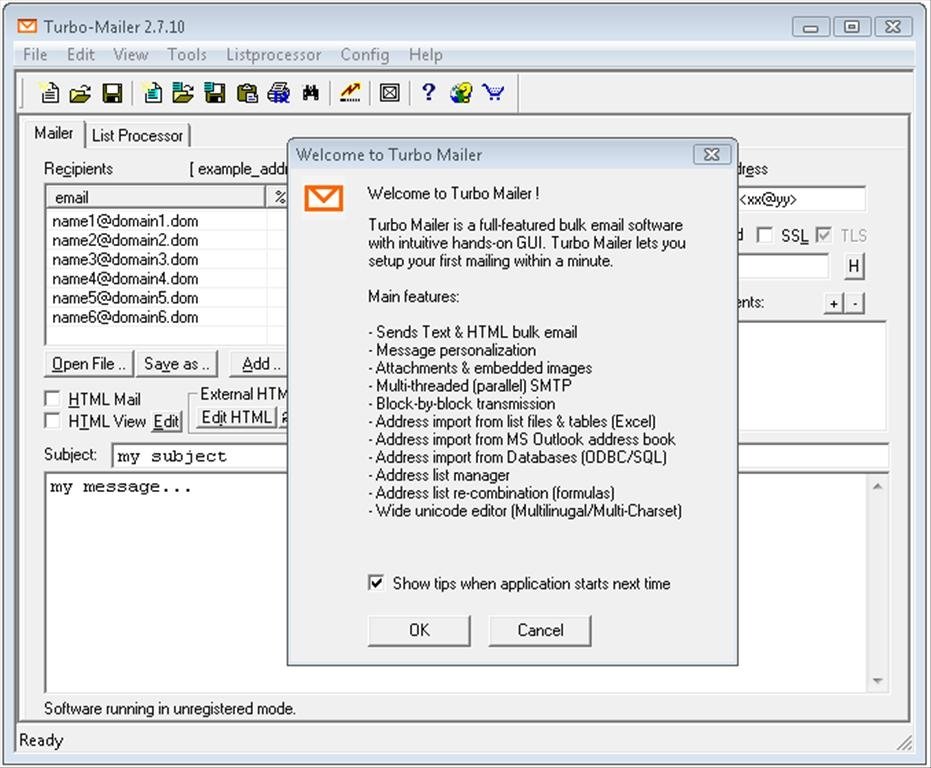
Task: Click the binoculars Find icon
Action: (311, 93)
